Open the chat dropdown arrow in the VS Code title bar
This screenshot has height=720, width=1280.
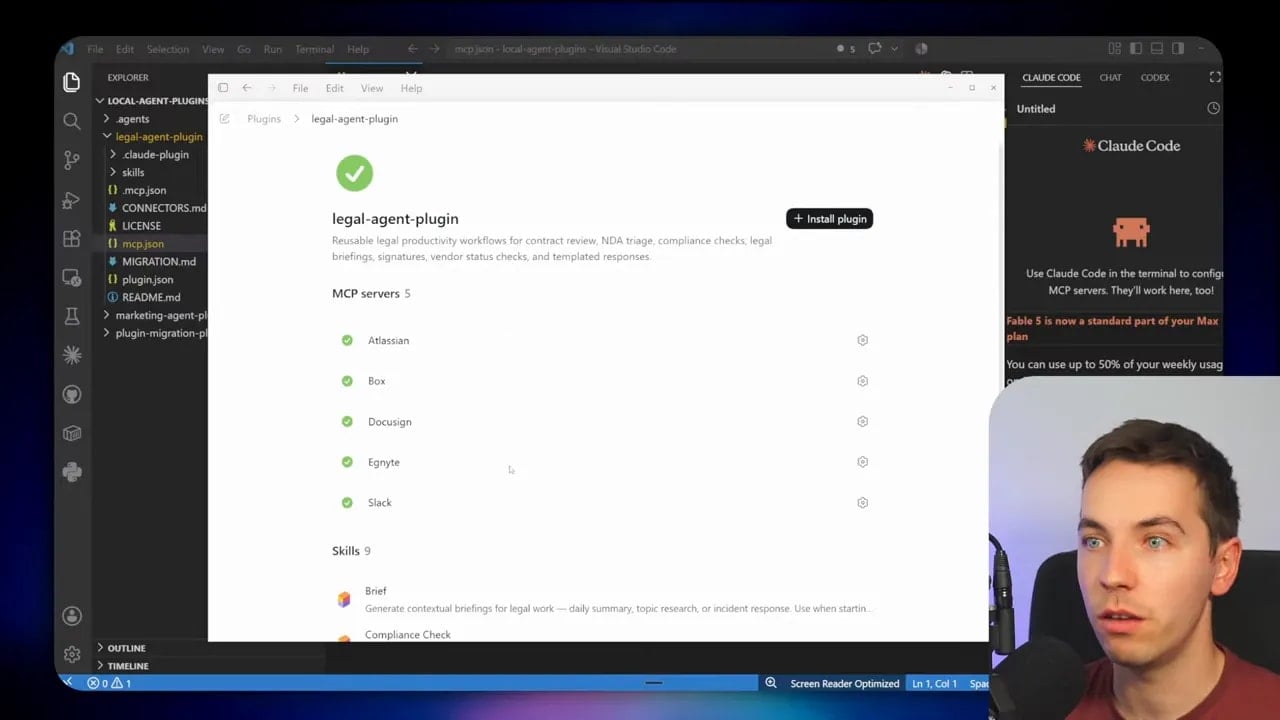point(894,48)
